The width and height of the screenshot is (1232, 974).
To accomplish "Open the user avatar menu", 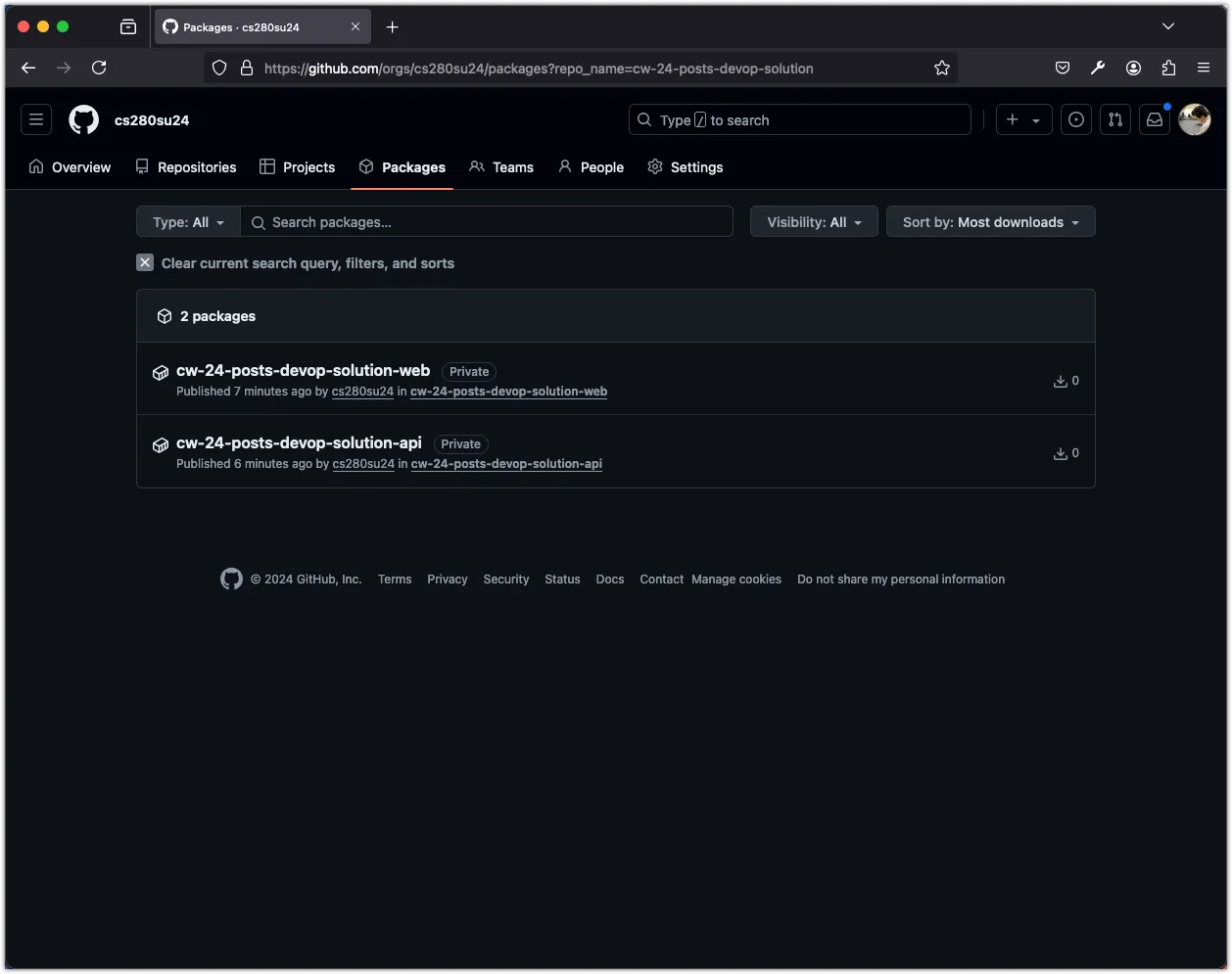I will pos(1195,119).
